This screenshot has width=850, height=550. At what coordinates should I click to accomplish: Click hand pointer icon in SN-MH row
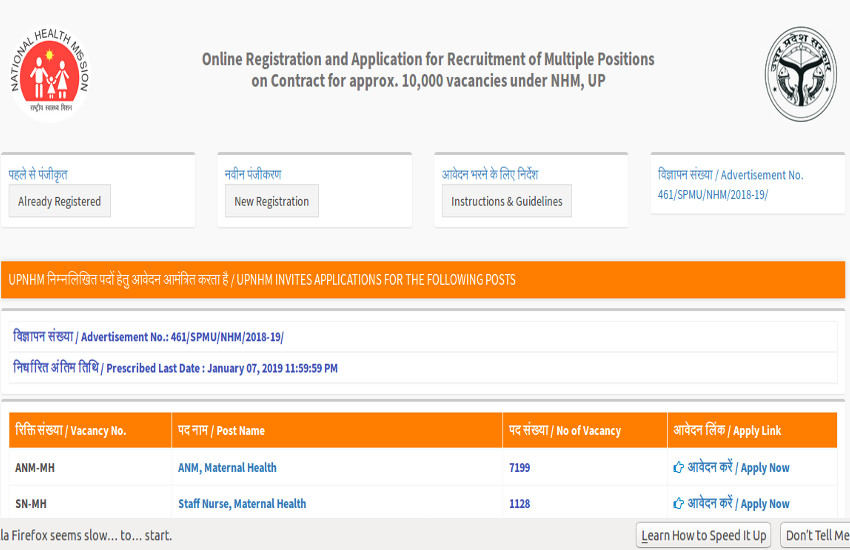coord(679,504)
